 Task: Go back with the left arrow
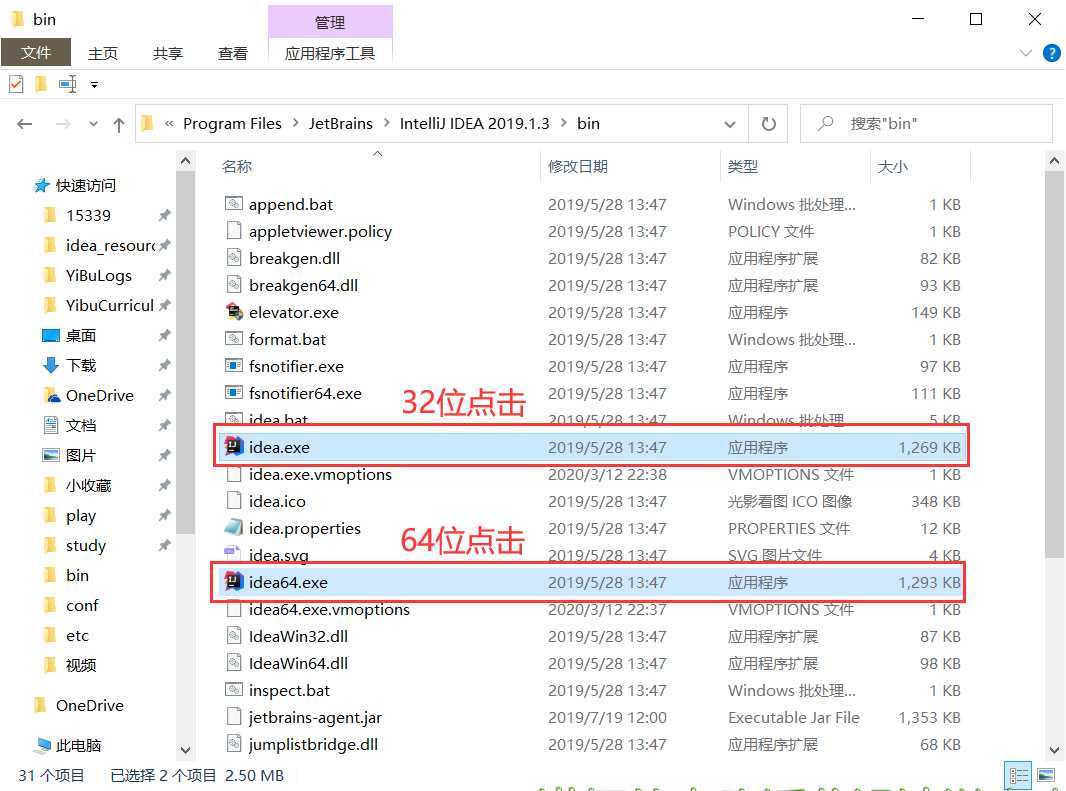click(24, 124)
